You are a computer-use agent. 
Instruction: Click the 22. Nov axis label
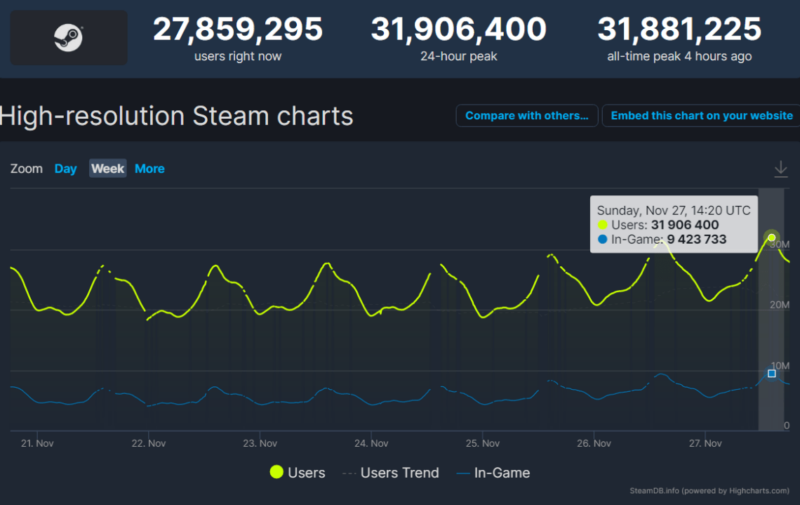coord(148,443)
